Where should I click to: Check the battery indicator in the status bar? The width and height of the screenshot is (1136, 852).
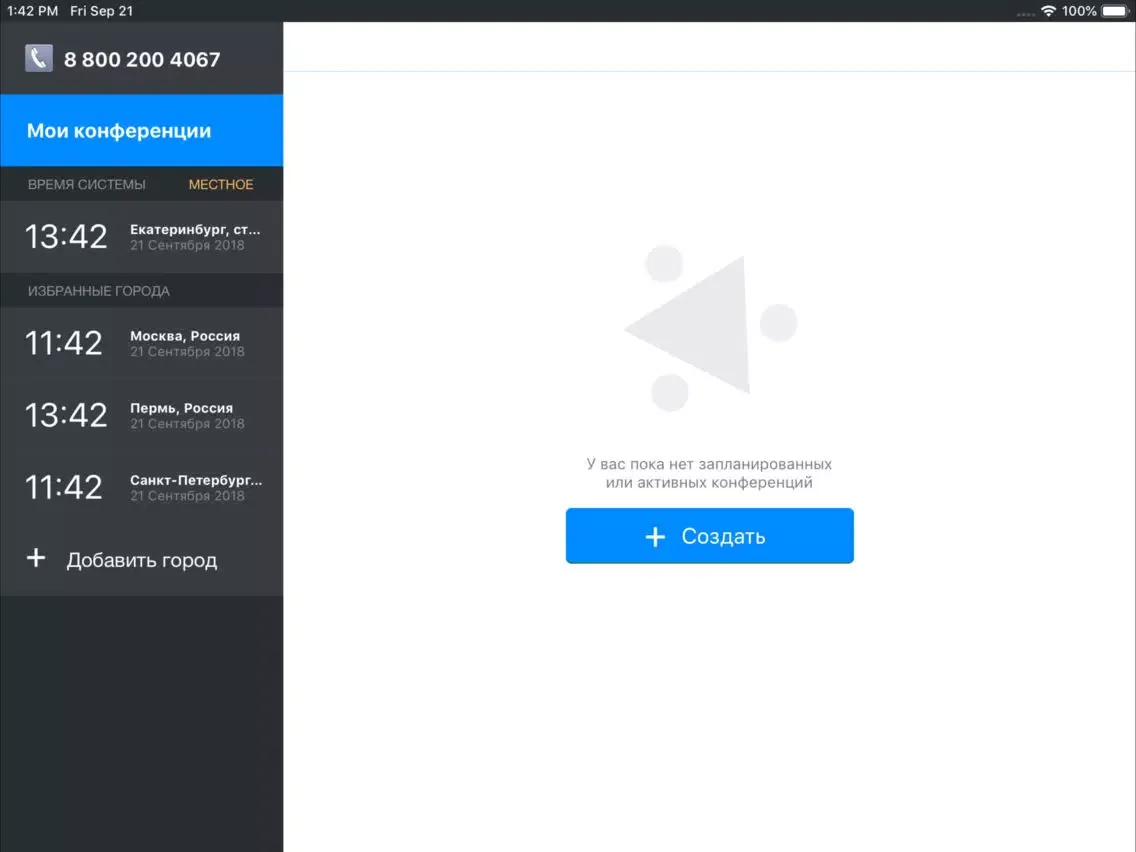click(1115, 11)
